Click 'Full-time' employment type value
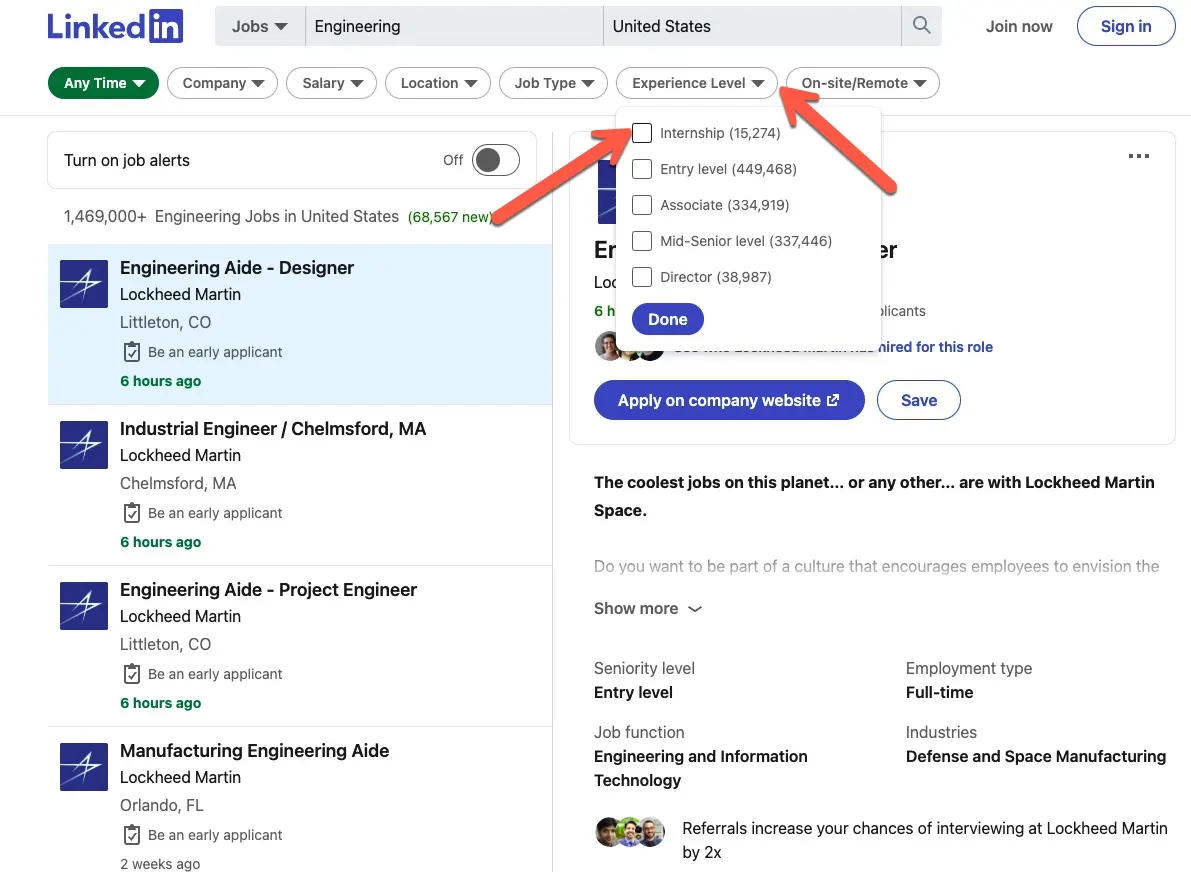This screenshot has height=872, width=1191. pos(940,693)
